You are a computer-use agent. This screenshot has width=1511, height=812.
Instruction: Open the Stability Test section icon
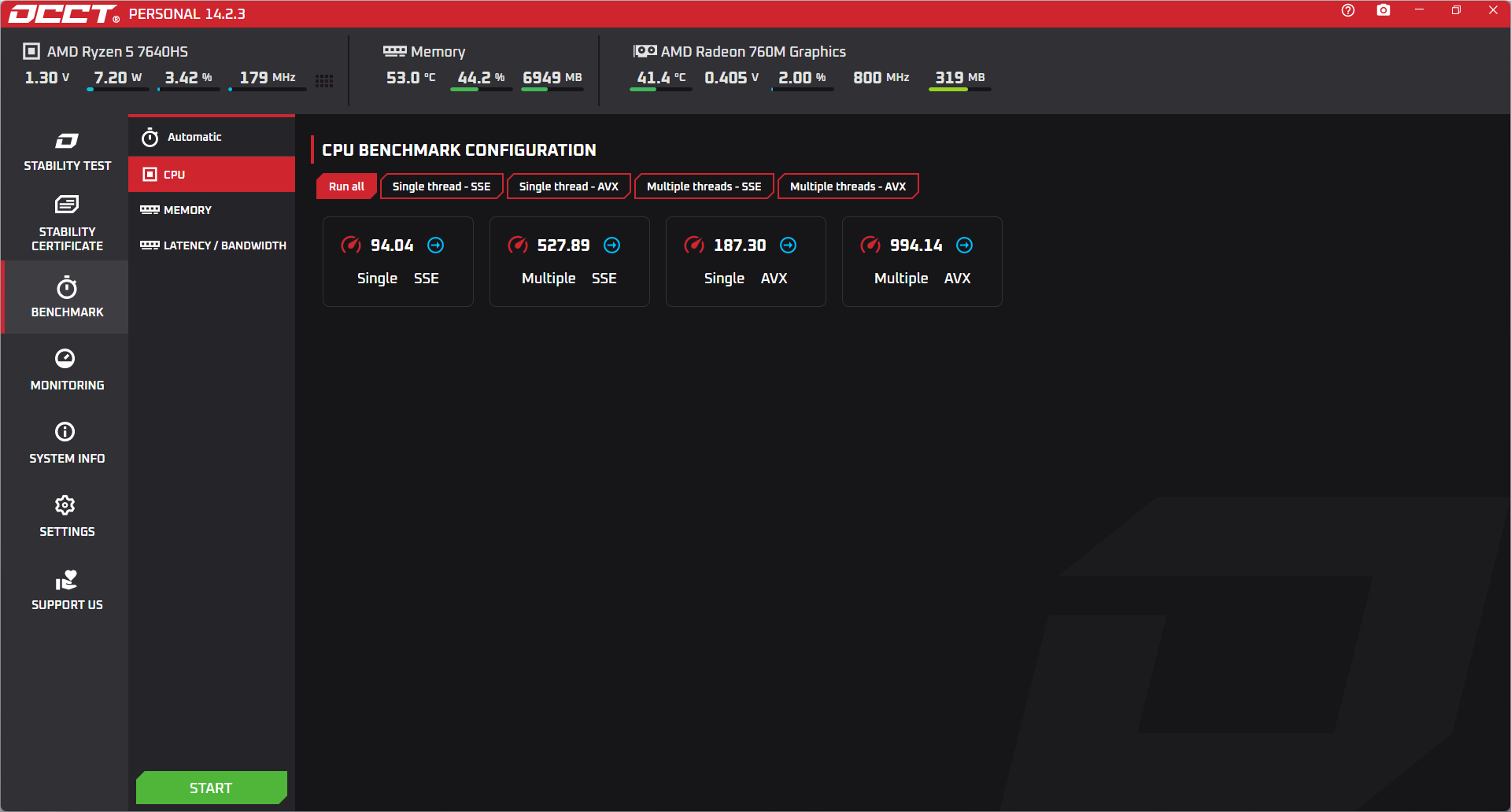pyautogui.click(x=67, y=141)
